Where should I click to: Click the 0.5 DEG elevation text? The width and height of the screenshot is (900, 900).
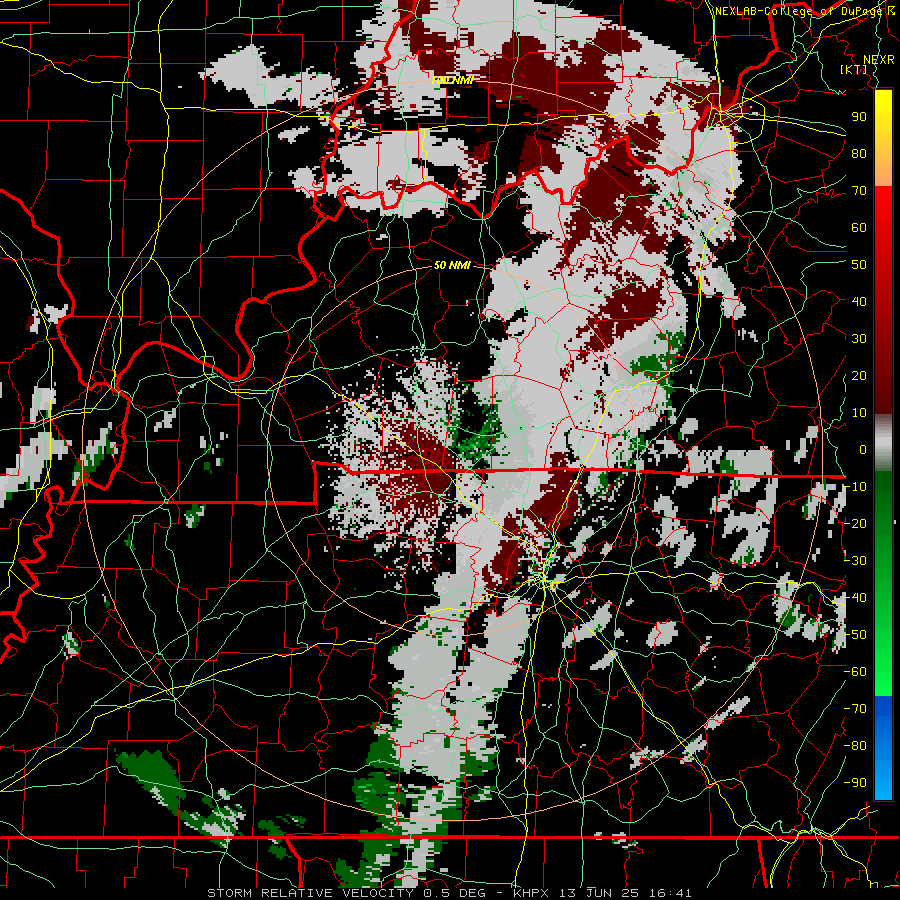454,893
